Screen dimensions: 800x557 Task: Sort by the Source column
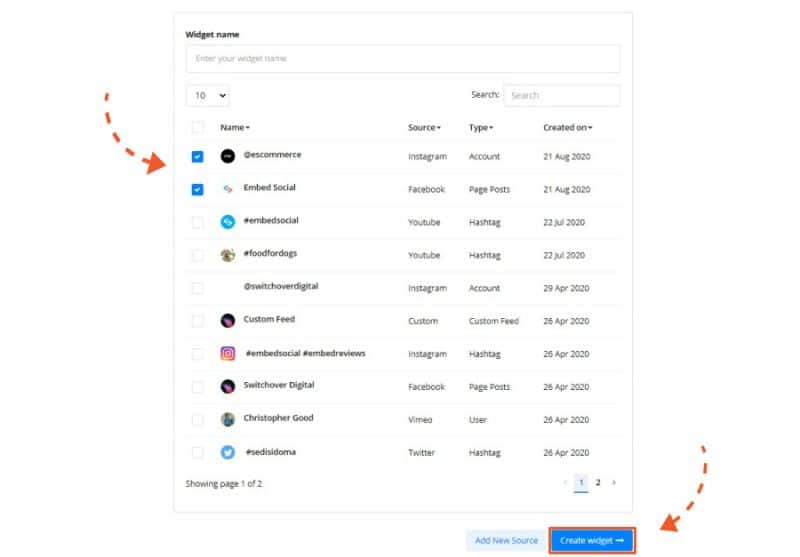pos(424,128)
